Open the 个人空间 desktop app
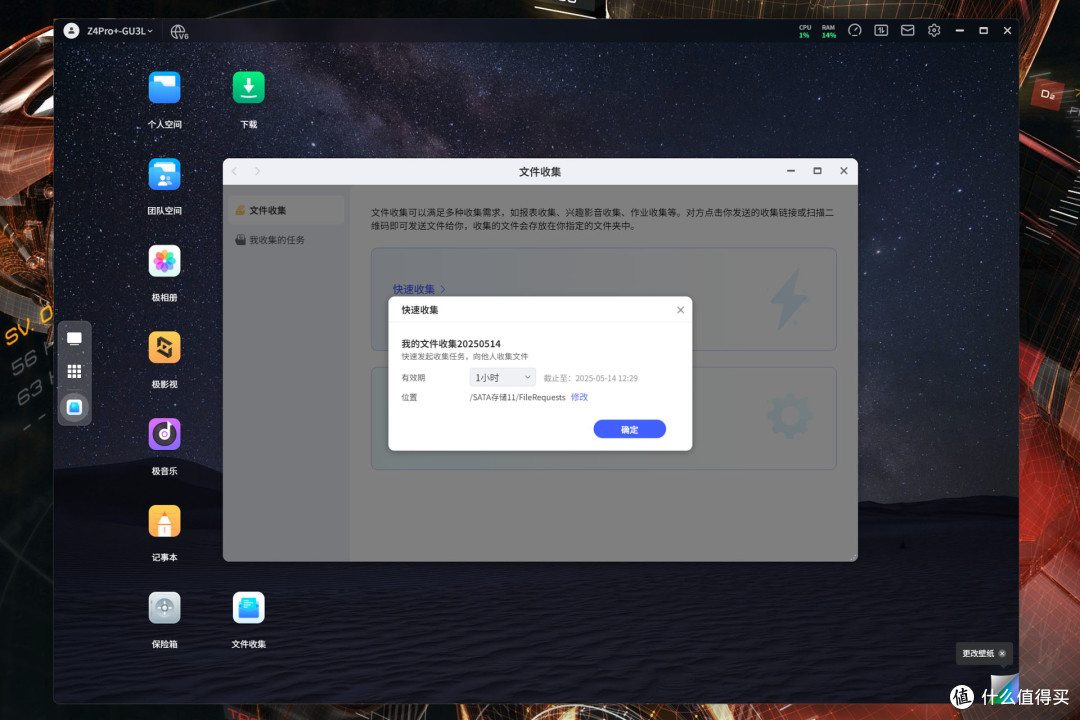 coord(164,88)
